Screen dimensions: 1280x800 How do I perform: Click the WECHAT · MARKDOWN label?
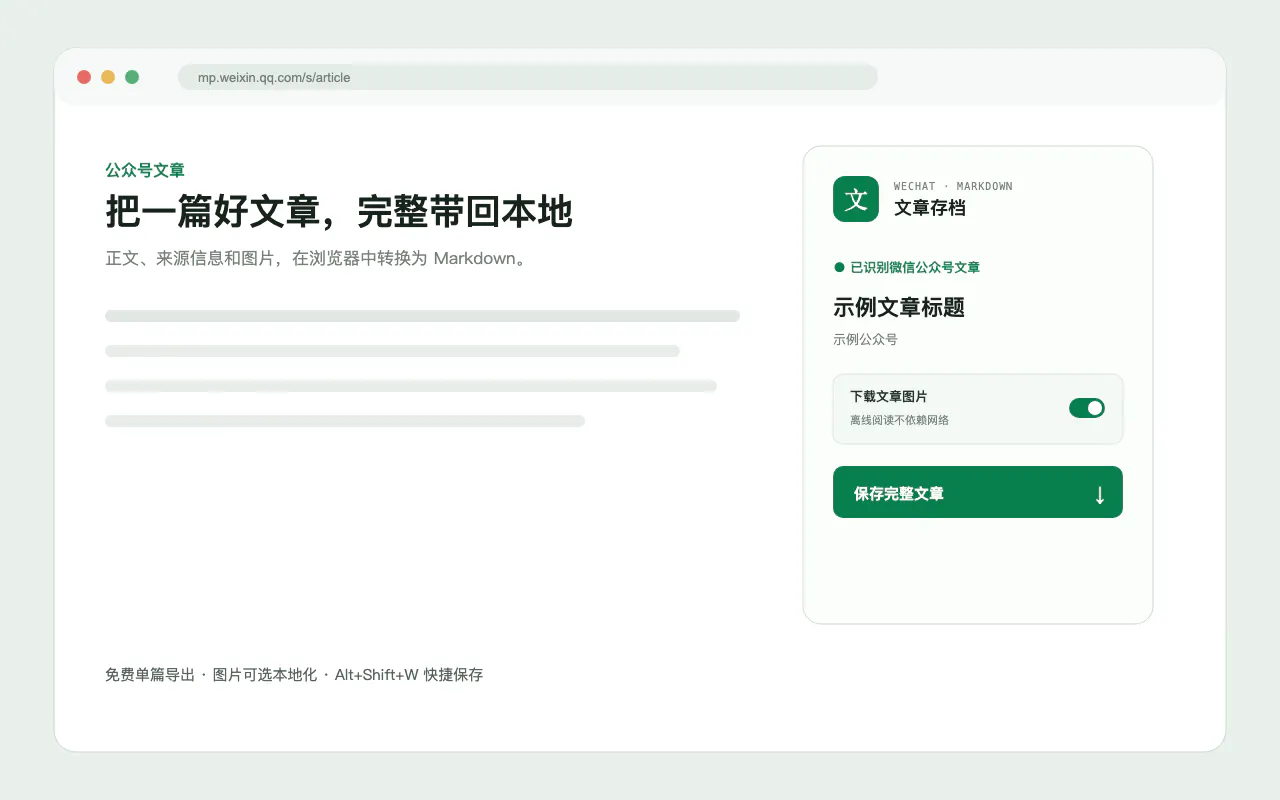pyautogui.click(x=953, y=186)
